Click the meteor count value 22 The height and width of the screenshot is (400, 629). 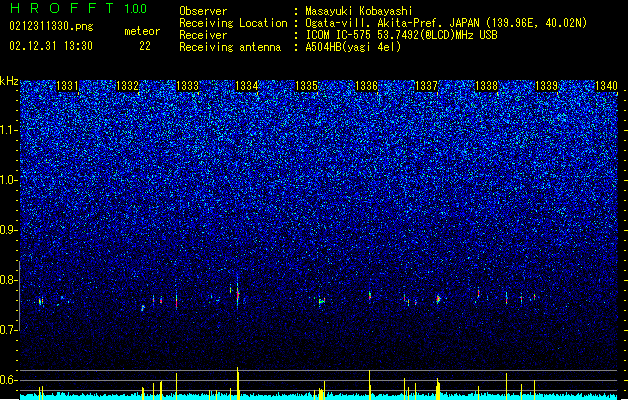145,46
